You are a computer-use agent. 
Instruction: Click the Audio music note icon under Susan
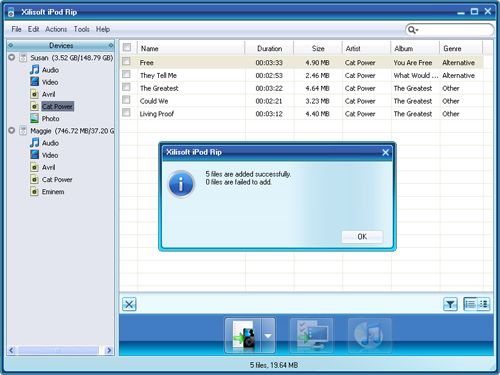(34, 70)
